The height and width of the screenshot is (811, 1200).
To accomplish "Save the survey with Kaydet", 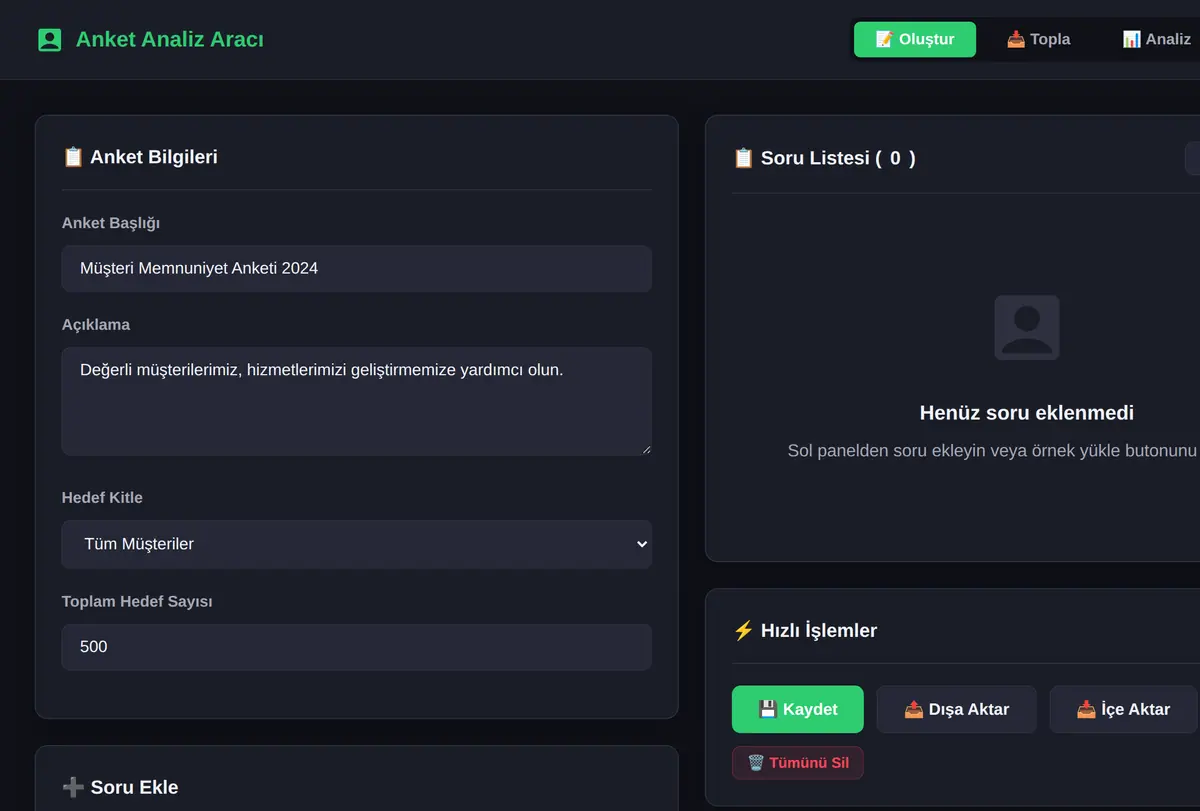I will click(x=798, y=709).
